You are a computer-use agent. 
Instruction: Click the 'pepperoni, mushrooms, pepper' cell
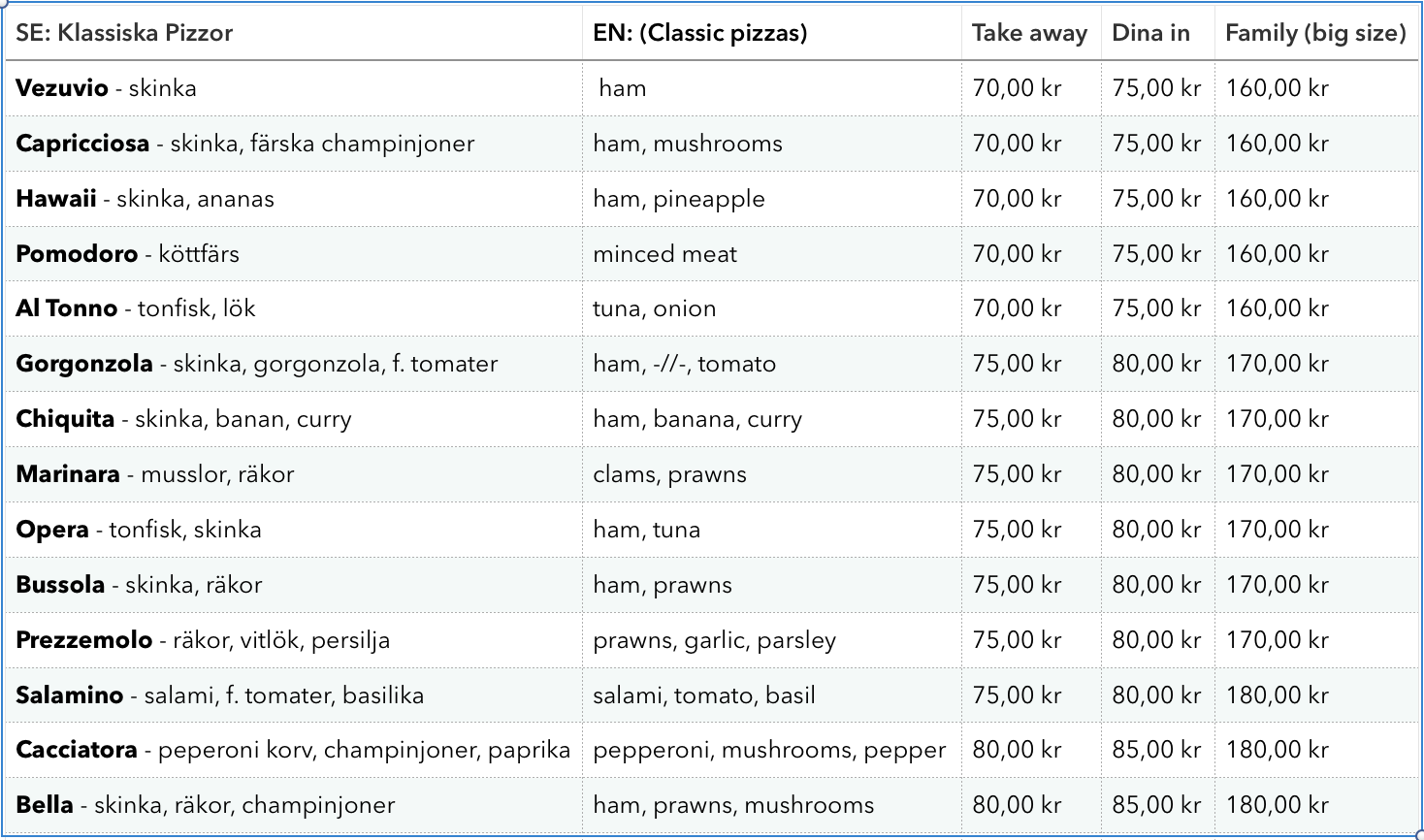768,750
